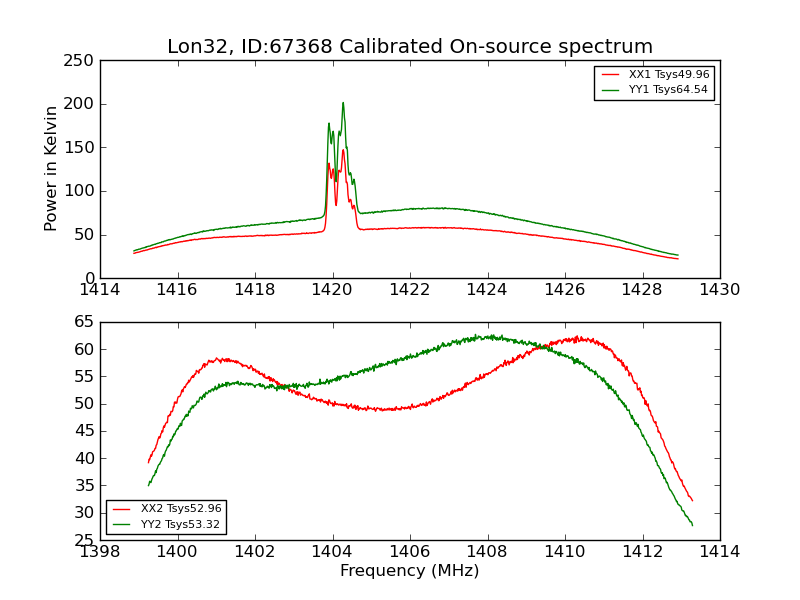
Task: Click the green line swatch for YY1
Action: [x=611, y=90]
